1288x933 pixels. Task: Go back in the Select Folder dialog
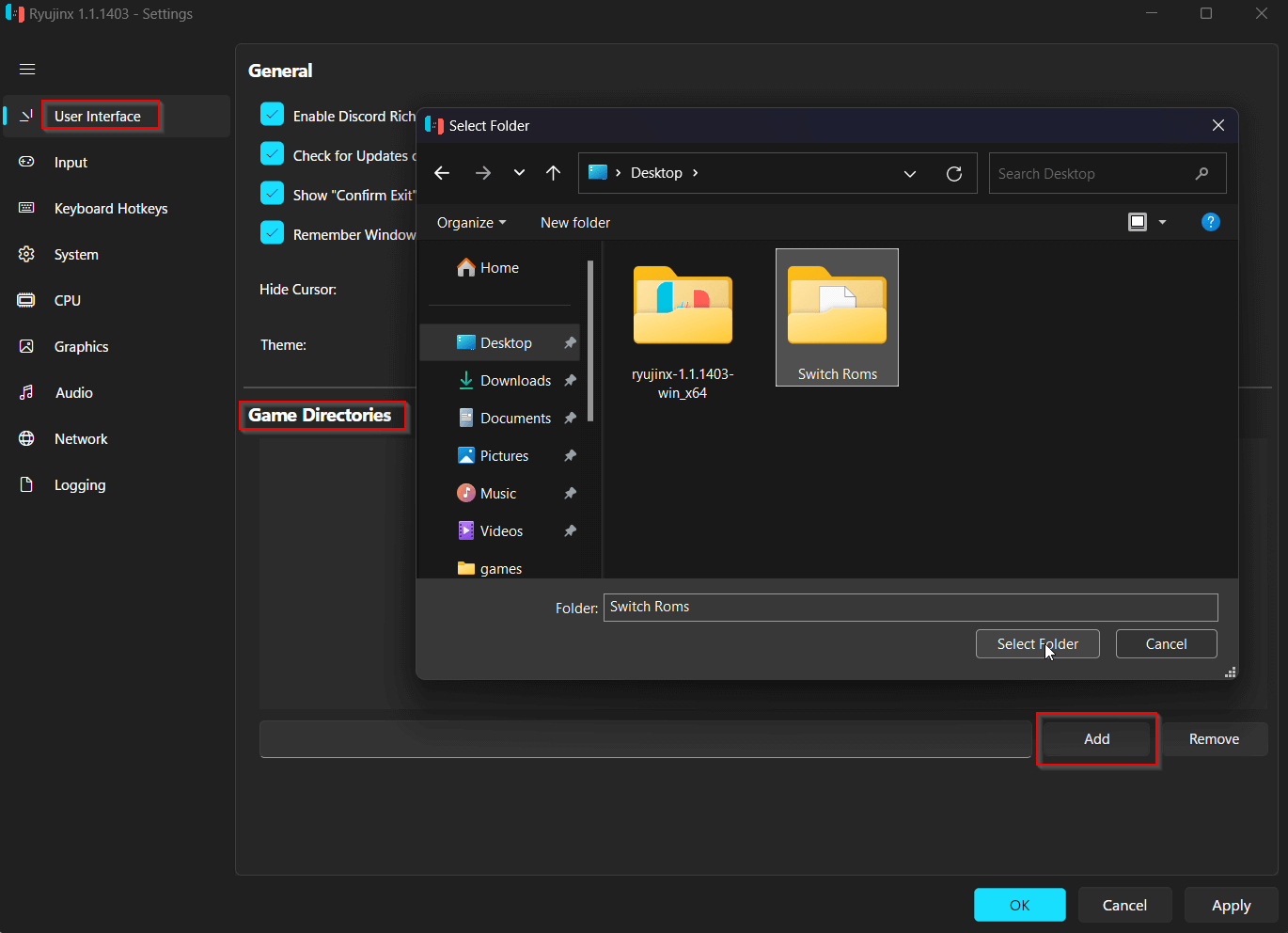coord(442,173)
